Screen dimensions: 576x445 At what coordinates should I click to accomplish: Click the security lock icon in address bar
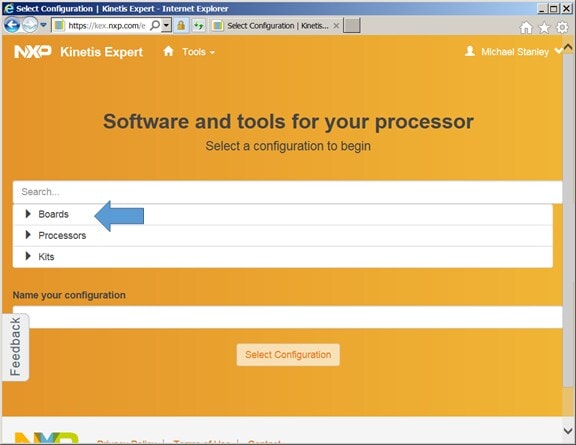coord(181,25)
